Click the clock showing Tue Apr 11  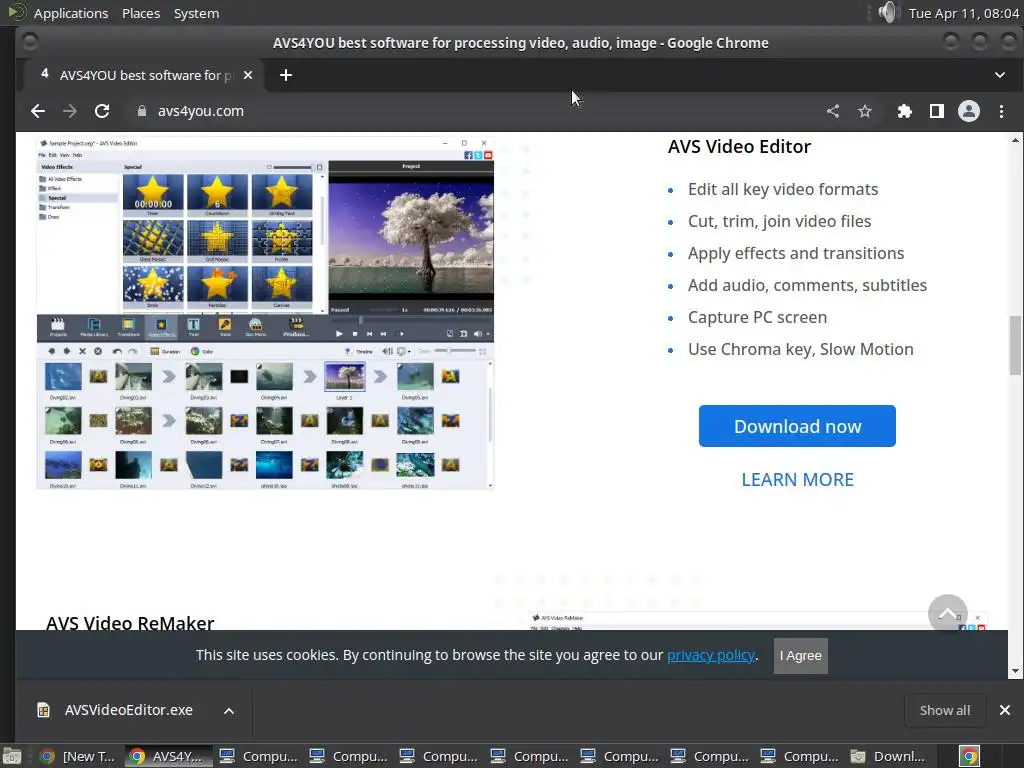tap(963, 13)
